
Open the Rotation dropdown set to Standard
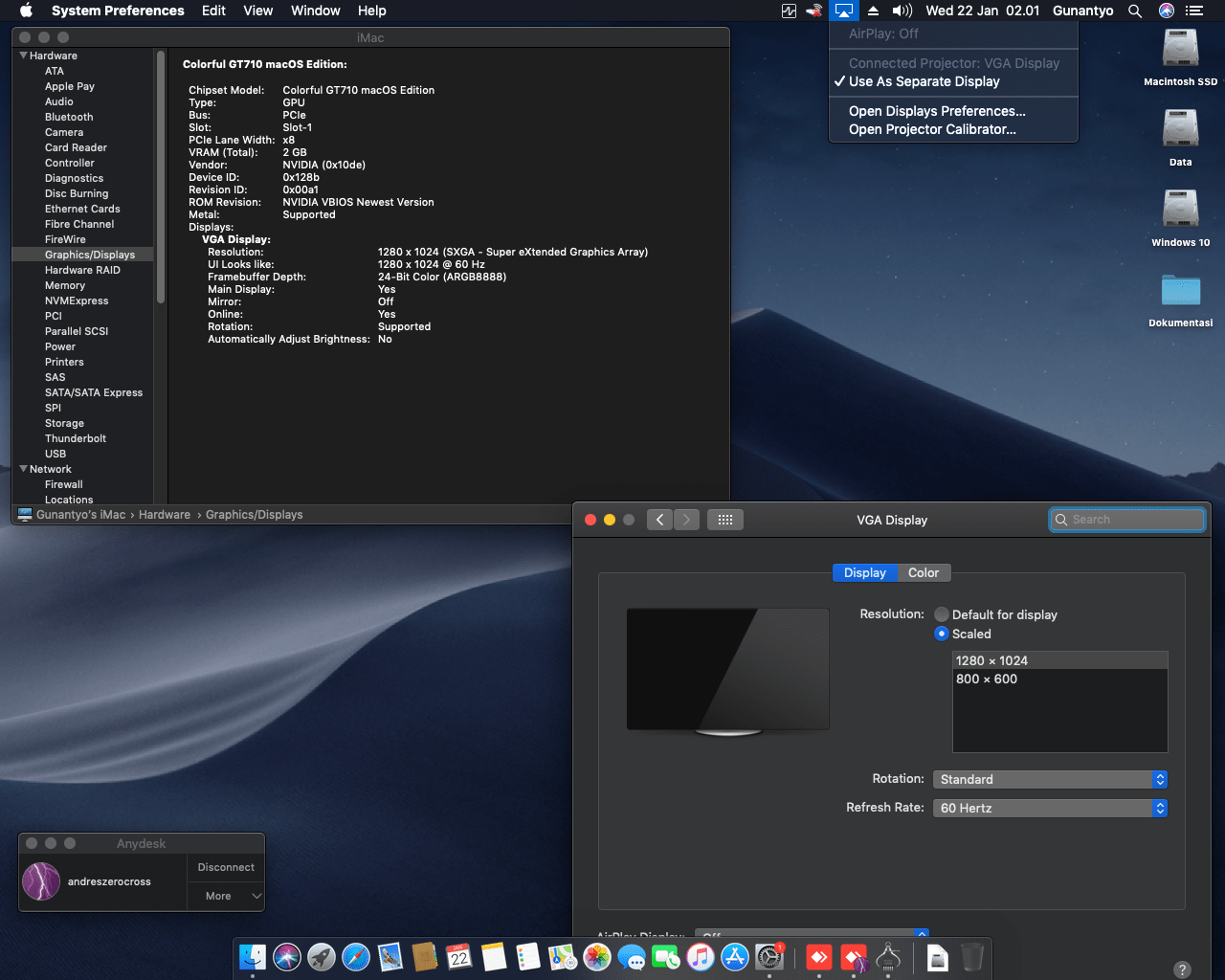1050,779
